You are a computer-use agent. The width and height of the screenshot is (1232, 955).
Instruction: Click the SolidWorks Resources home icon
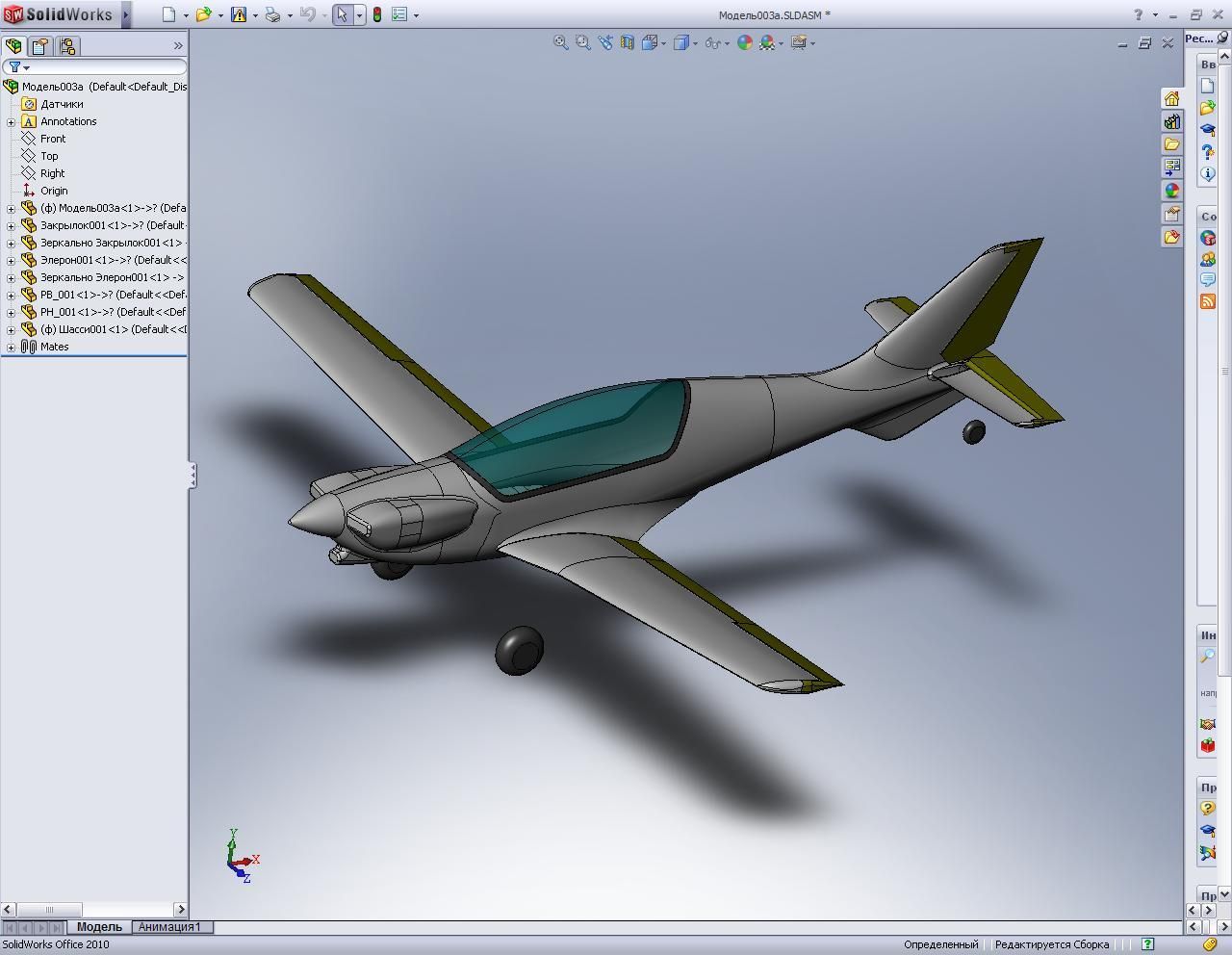click(1171, 99)
